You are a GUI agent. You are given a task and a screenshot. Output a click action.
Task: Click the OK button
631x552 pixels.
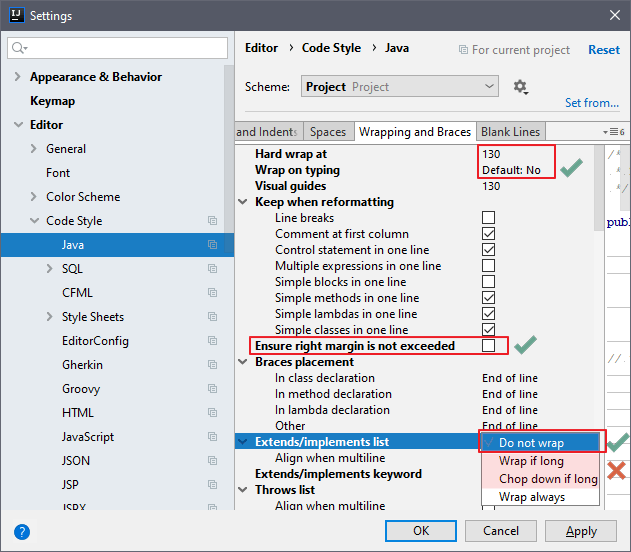(x=421, y=531)
